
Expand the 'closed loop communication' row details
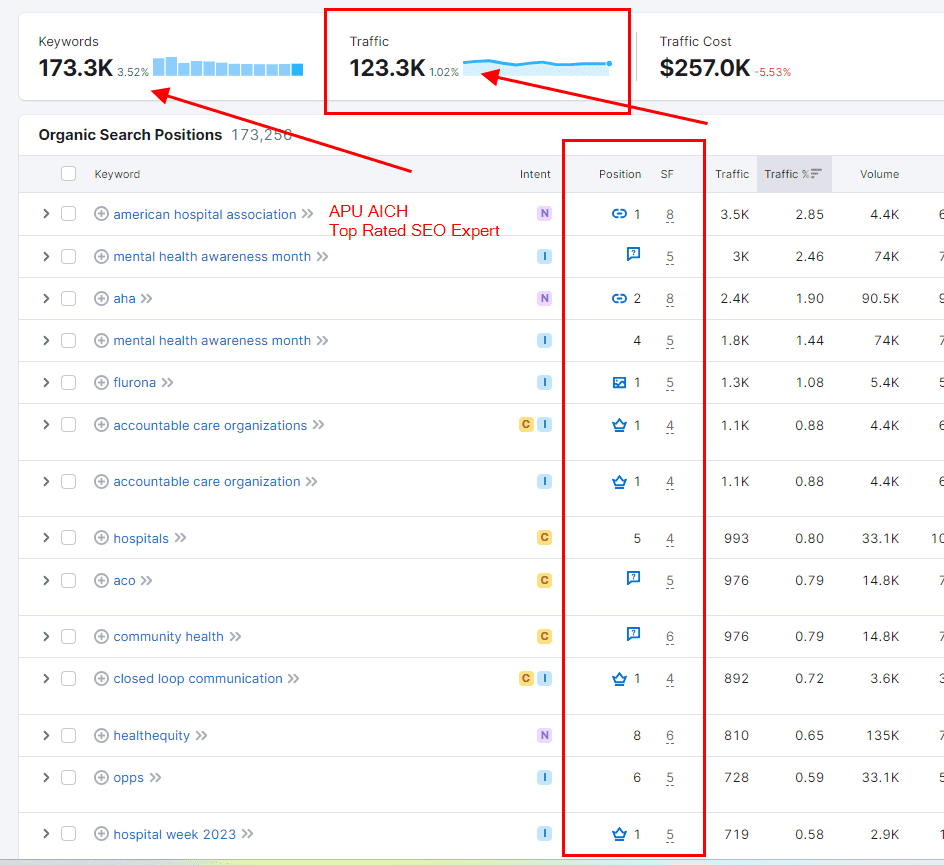[45, 679]
